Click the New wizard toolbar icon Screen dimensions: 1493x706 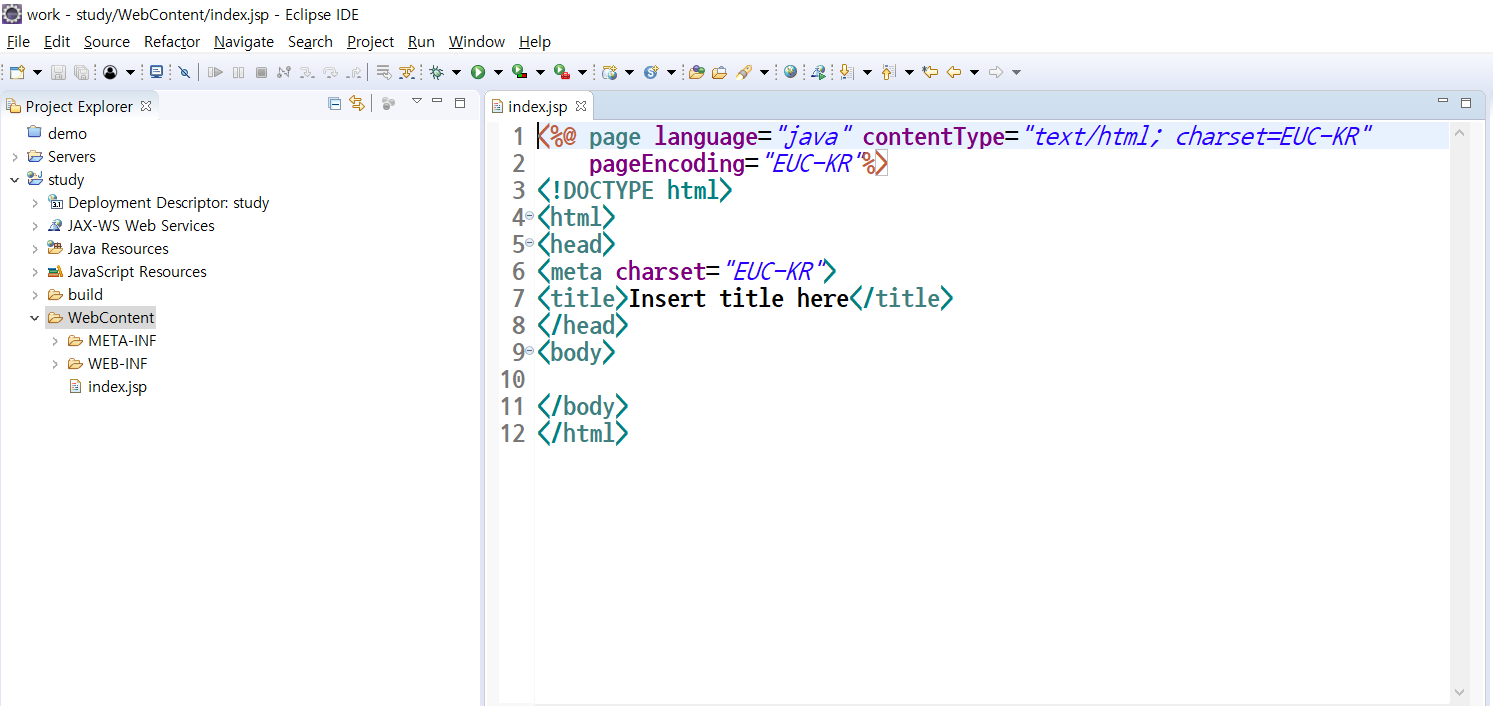click(x=17, y=72)
